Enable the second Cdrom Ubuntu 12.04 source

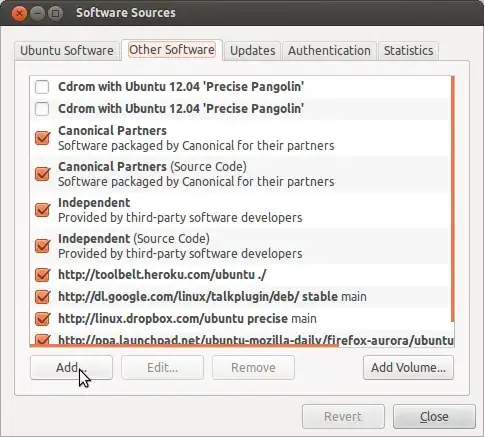[42, 109]
